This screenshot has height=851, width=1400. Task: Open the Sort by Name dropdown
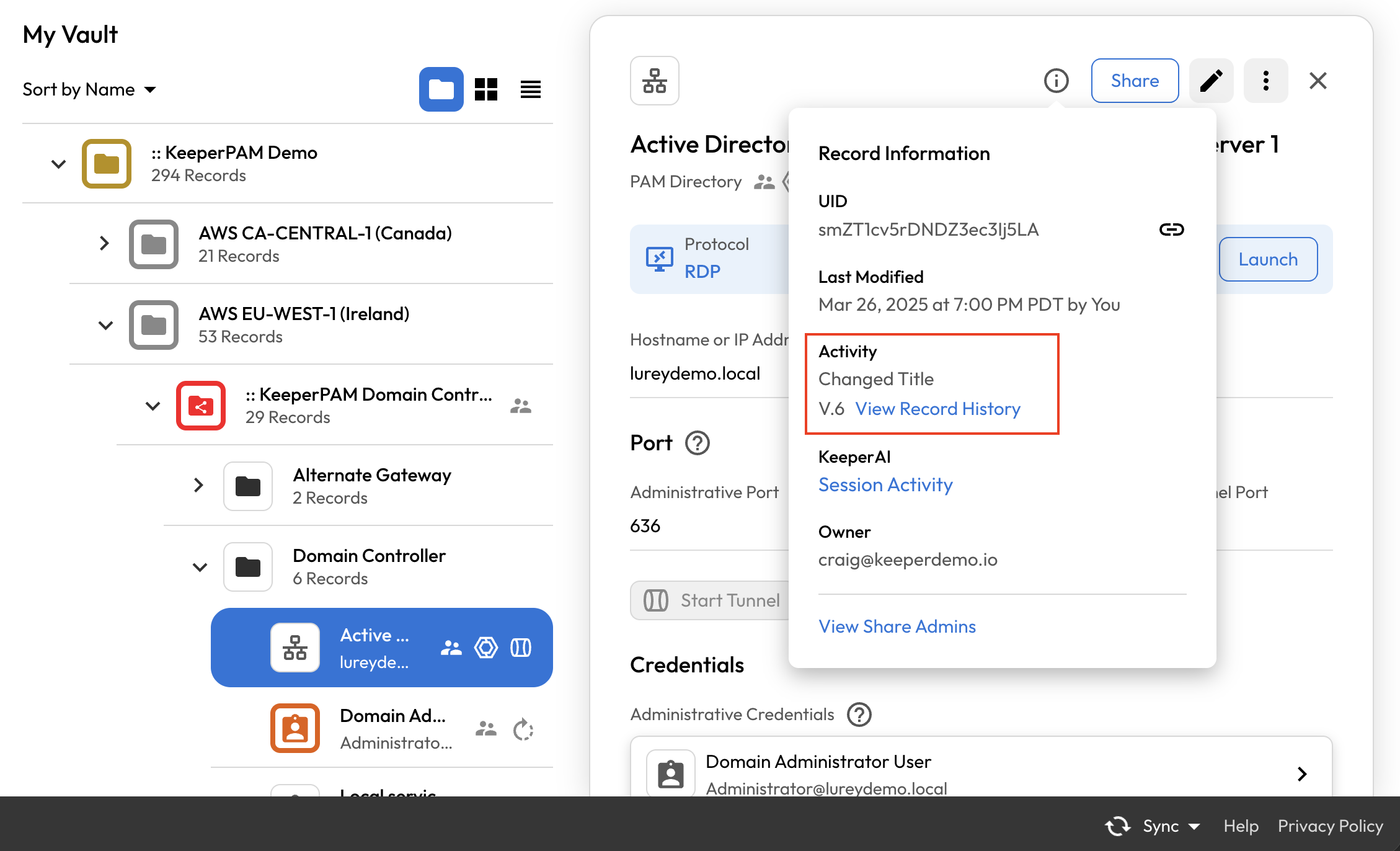(x=89, y=89)
